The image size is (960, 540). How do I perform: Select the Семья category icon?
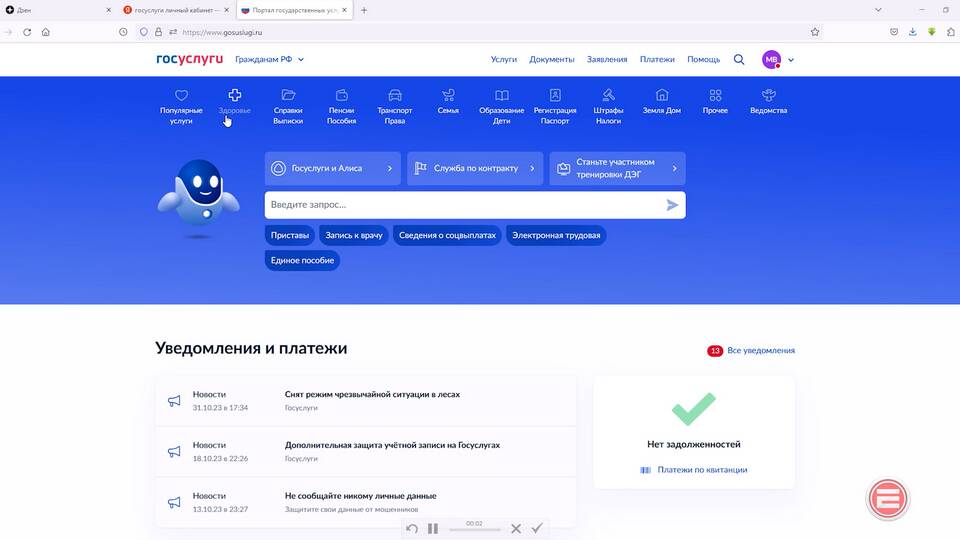448,96
